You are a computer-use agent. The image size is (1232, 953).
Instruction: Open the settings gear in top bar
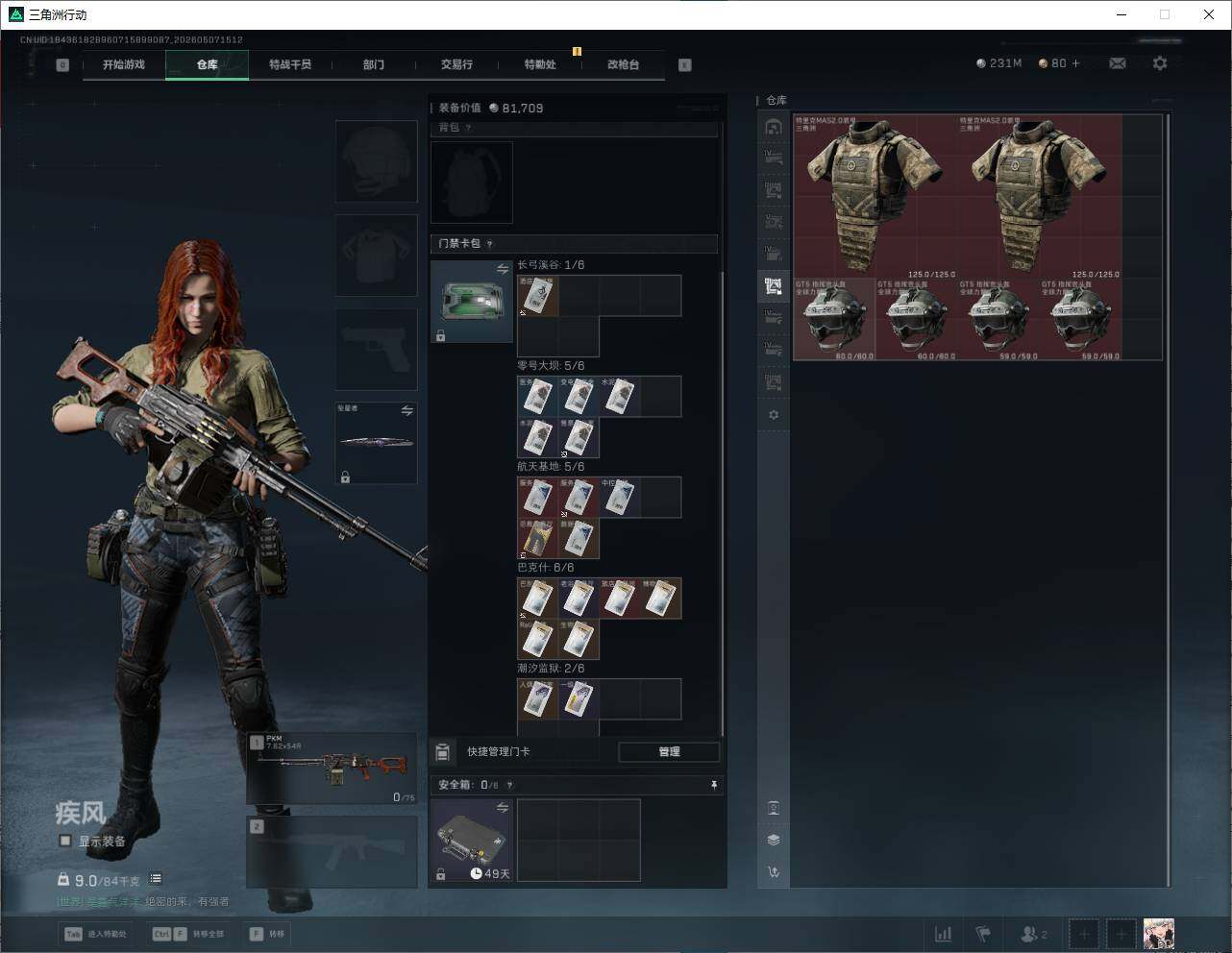click(x=1160, y=63)
